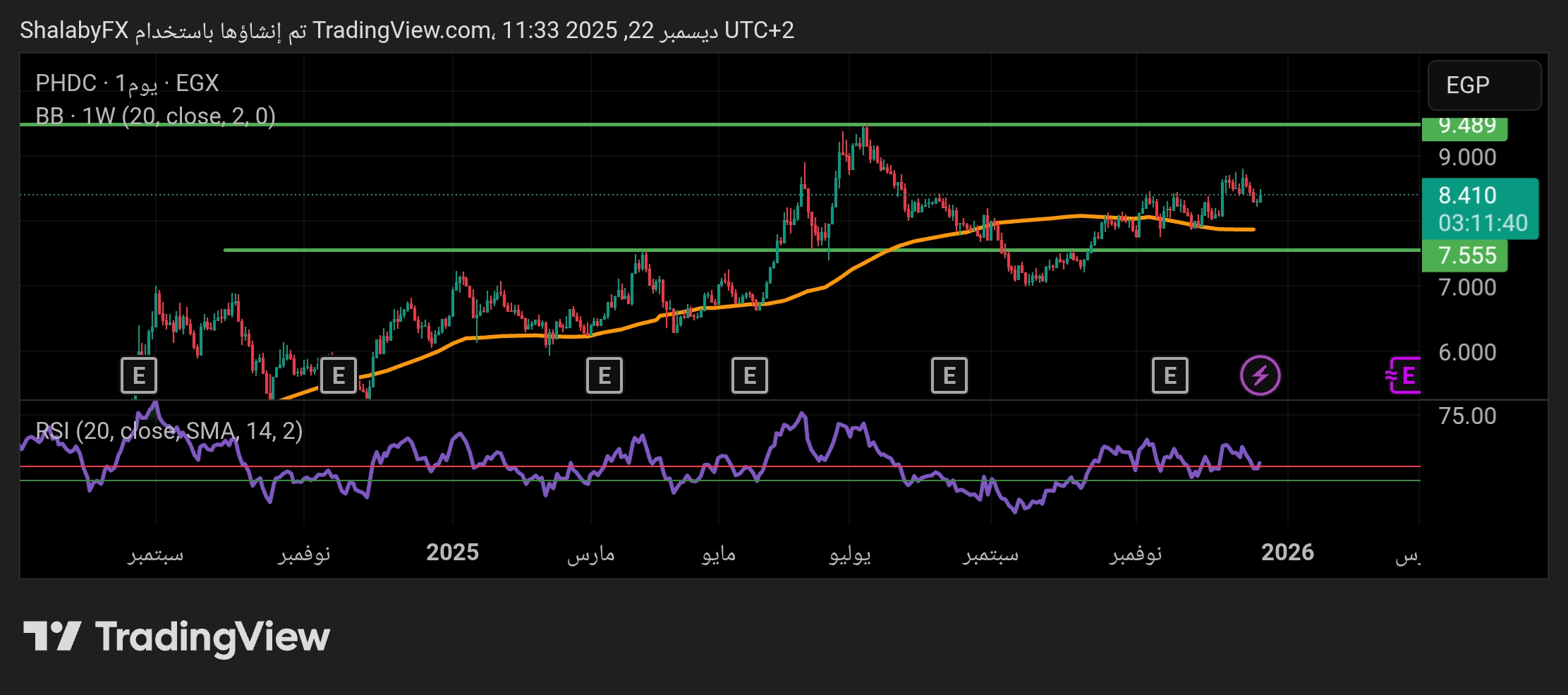Click the green 9.489 price level label
Viewport: 1568px width, 695px height.
[1466, 126]
